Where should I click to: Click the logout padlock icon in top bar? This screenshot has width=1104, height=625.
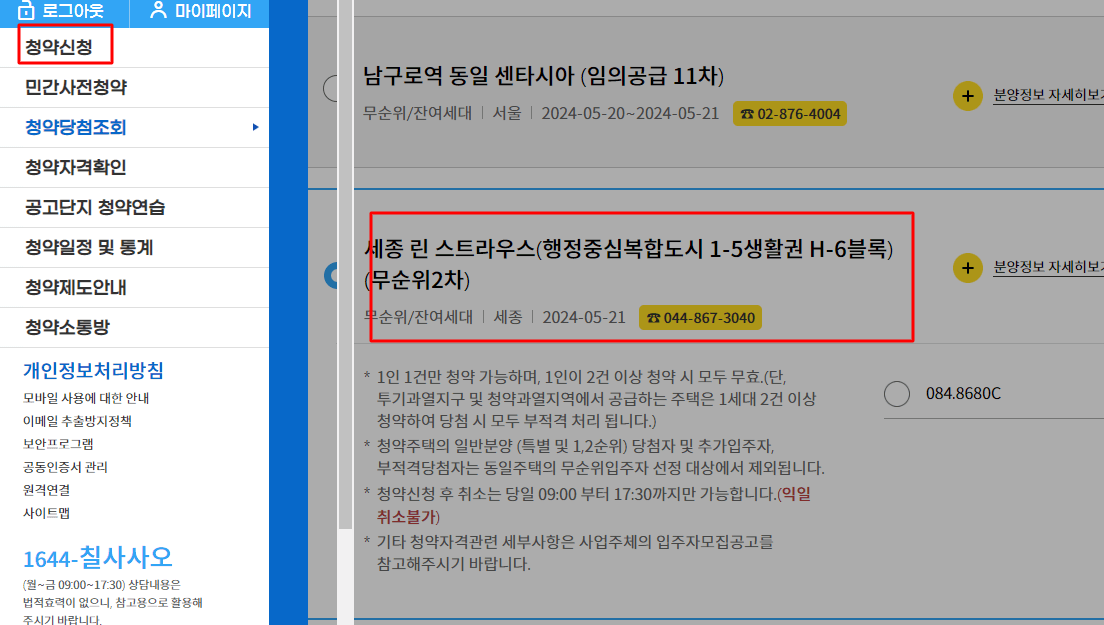click(28, 11)
